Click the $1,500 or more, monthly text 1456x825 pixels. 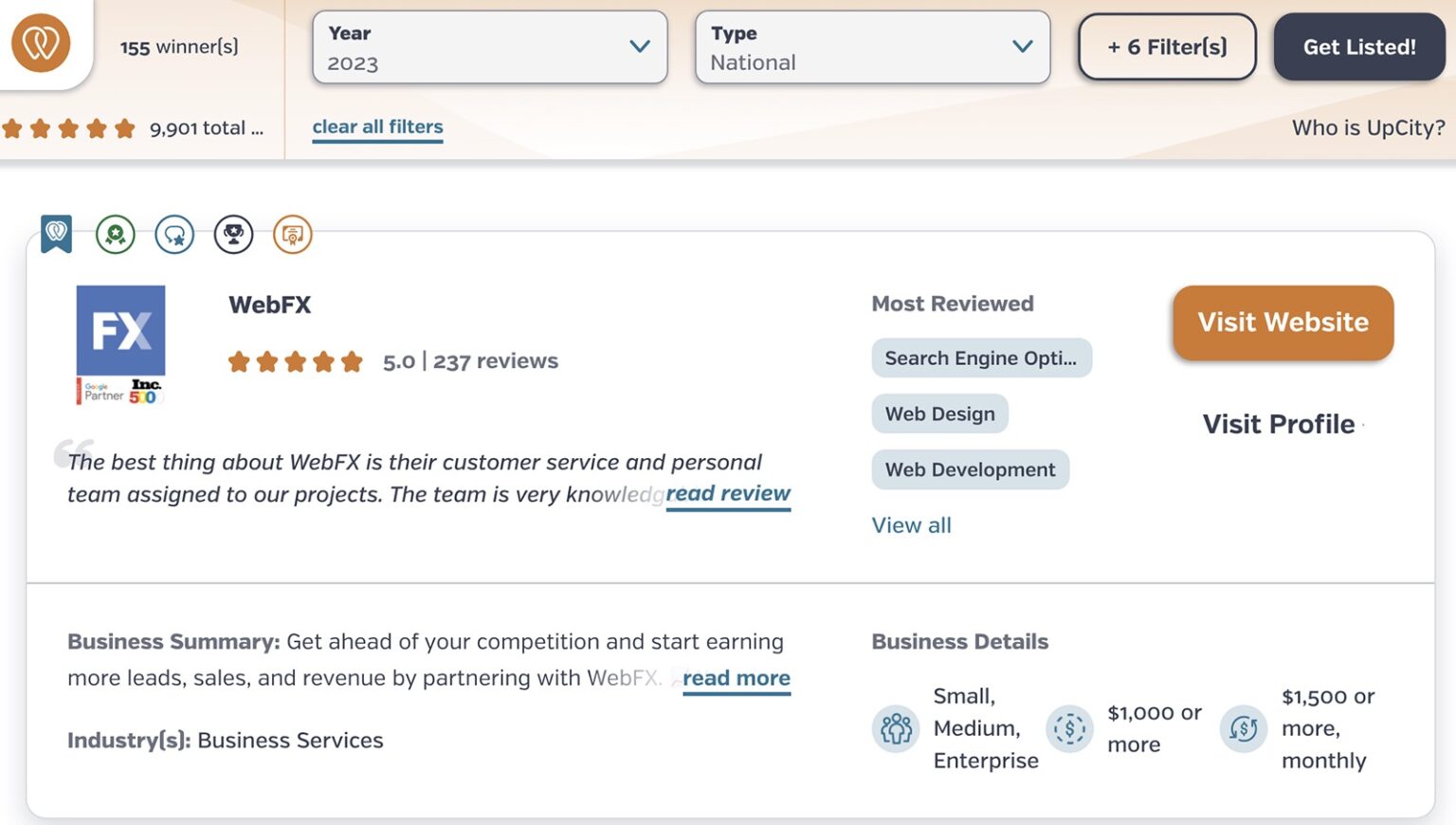click(x=1328, y=728)
